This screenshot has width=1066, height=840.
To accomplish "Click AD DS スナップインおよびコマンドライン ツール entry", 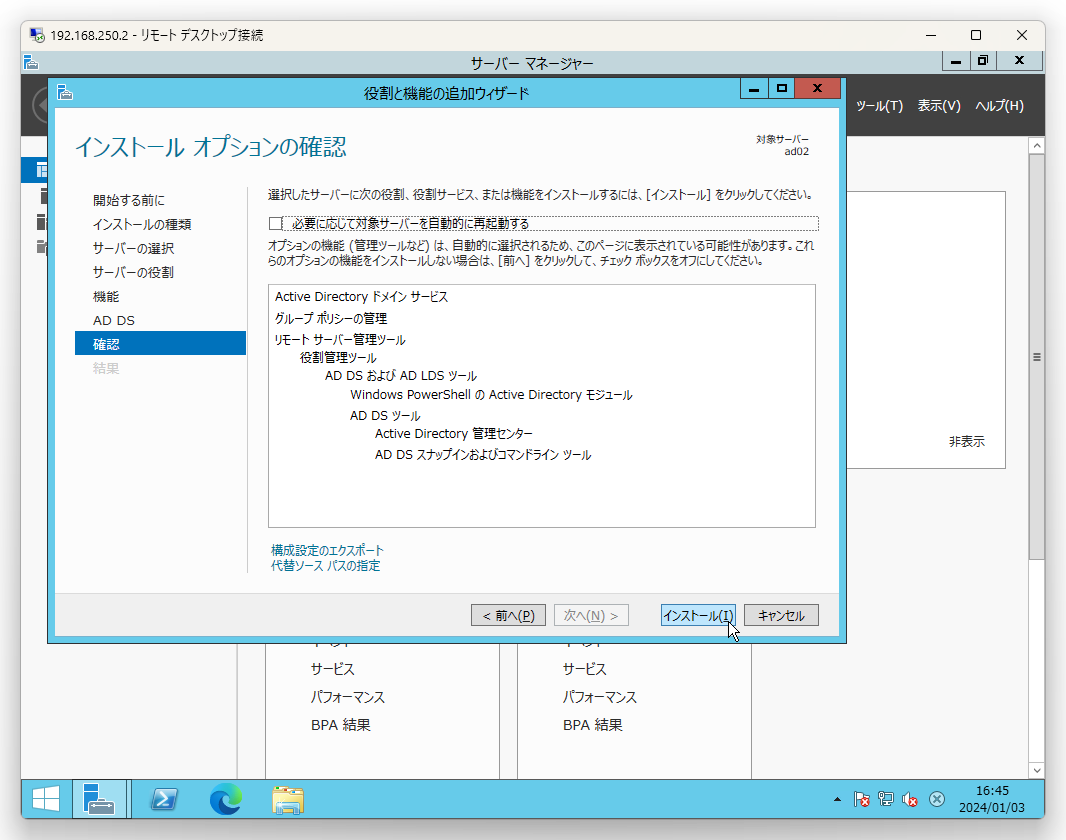I will coord(483,455).
